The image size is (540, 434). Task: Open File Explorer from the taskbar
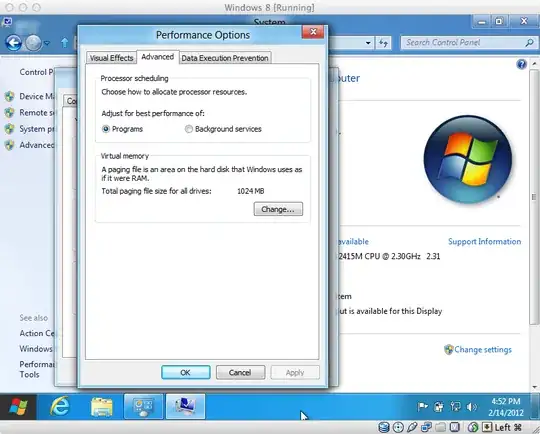click(102, 407)
